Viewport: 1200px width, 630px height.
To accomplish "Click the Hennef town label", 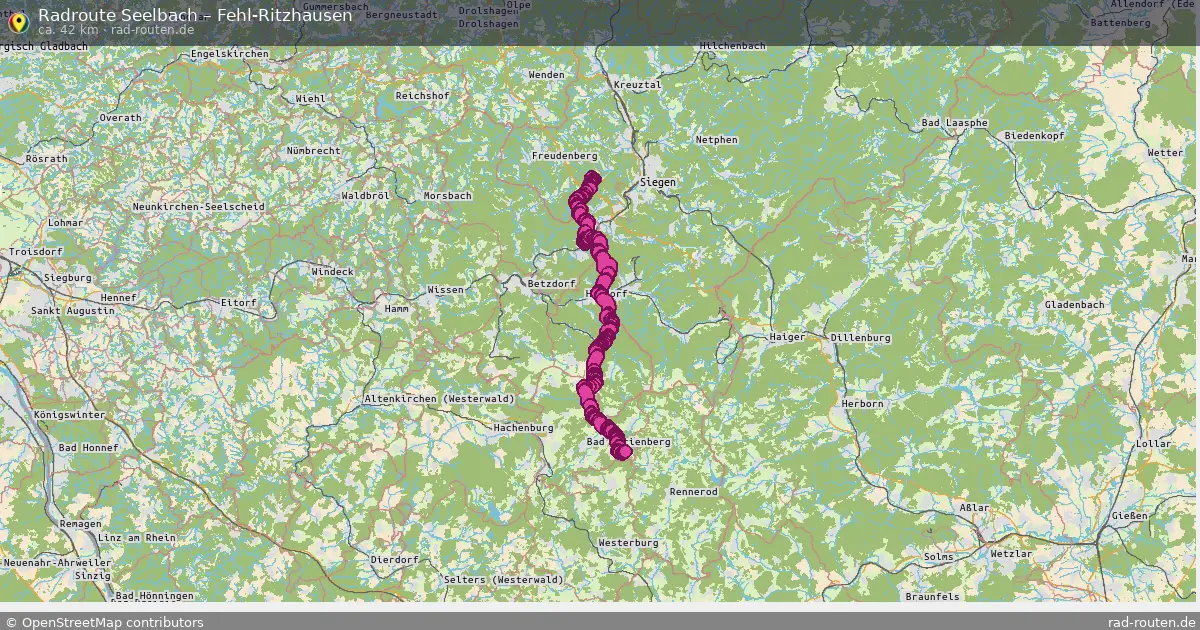I will (x=118, y=298).
